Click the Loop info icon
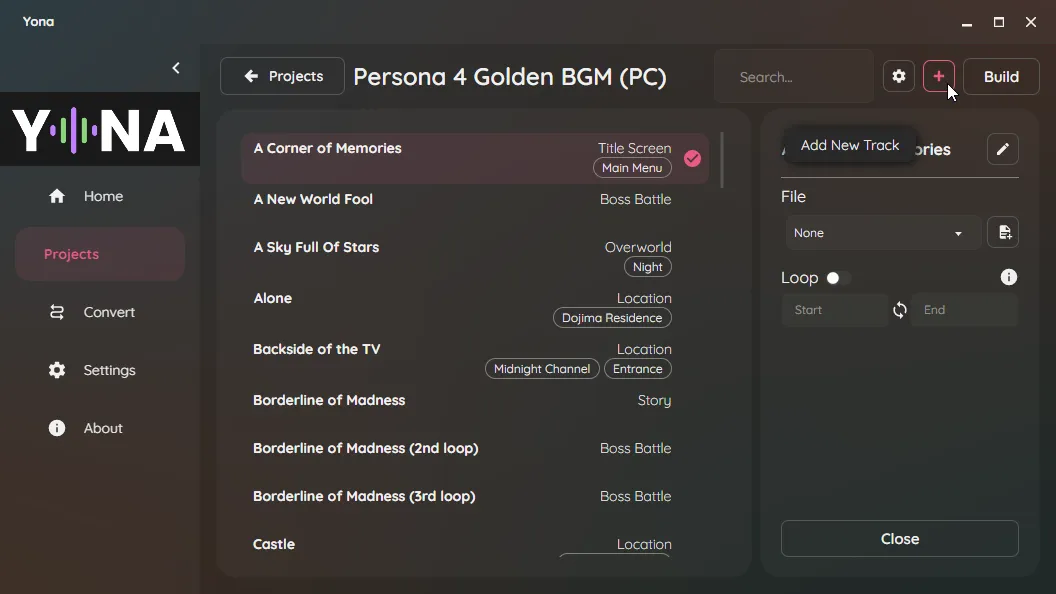 pos(1008,277)
